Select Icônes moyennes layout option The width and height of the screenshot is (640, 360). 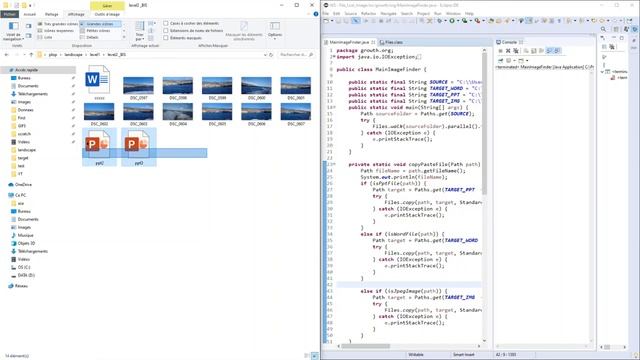[x=56, y=31]
